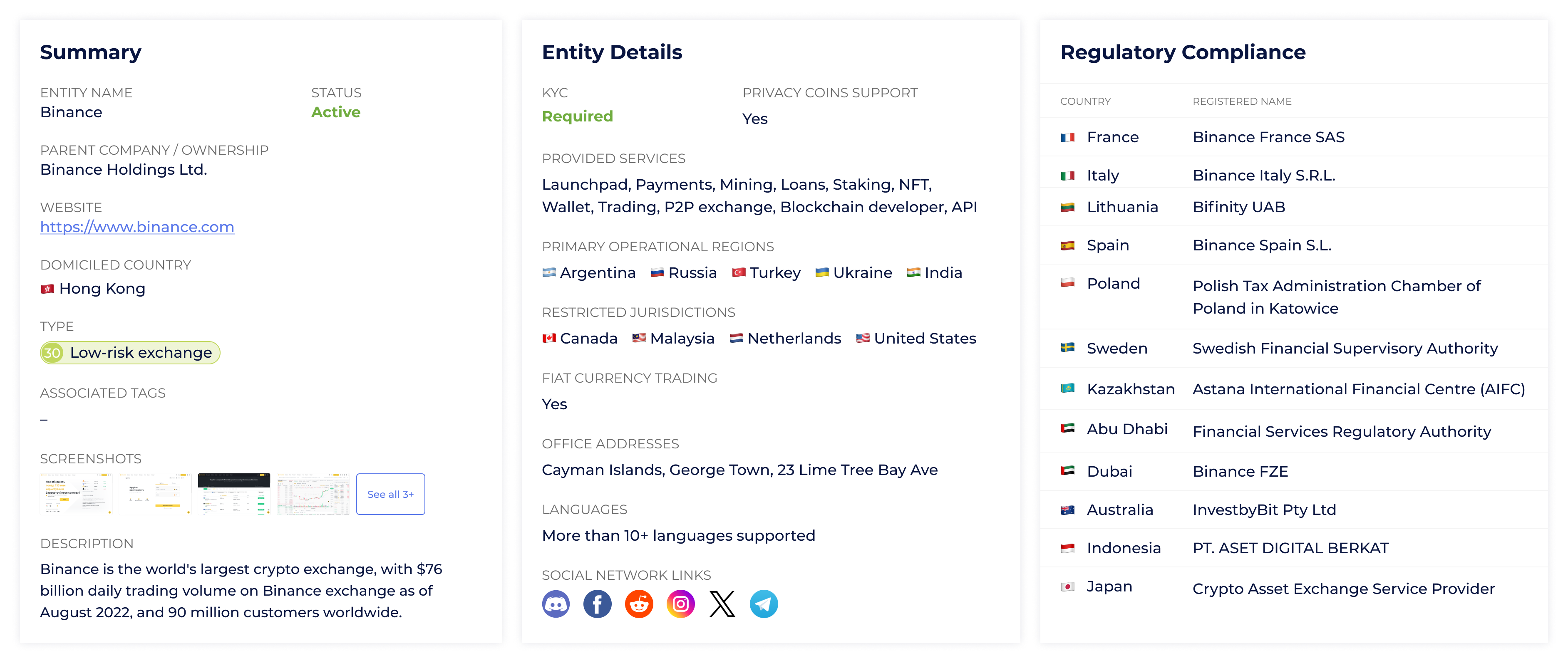
Task: Click the See all 3+ screenshots button
Action: pos(390,494)
